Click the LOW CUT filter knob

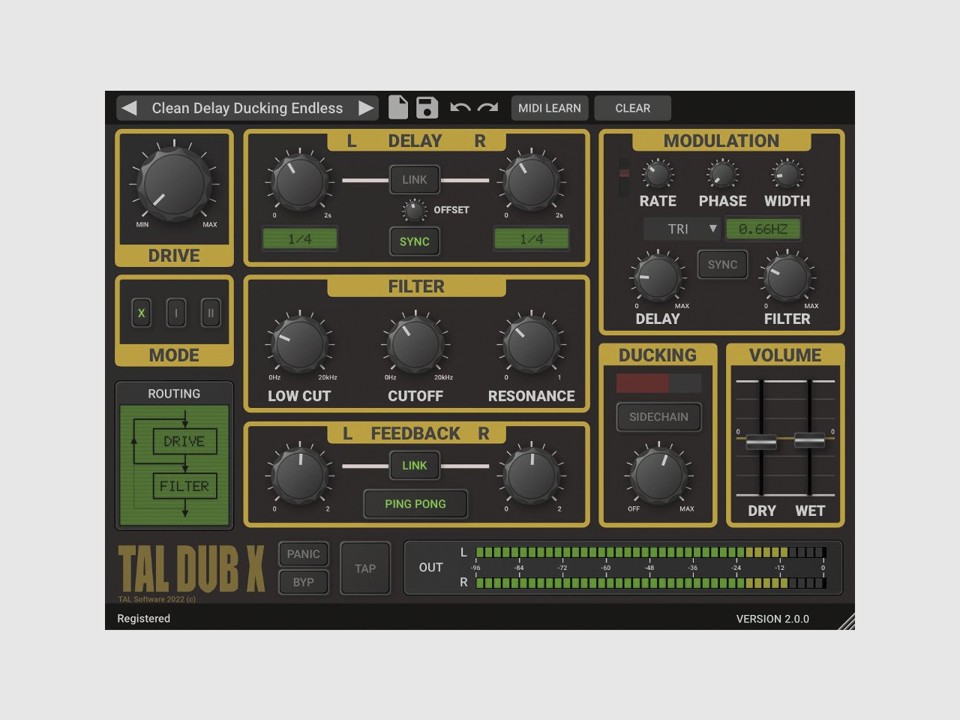[x=299, y=345]
